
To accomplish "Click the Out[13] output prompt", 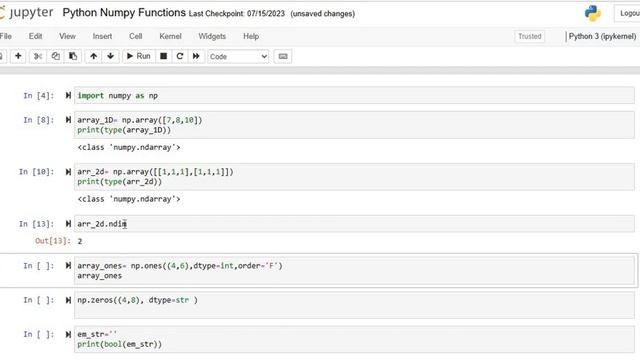I will (x=53, y=241).
